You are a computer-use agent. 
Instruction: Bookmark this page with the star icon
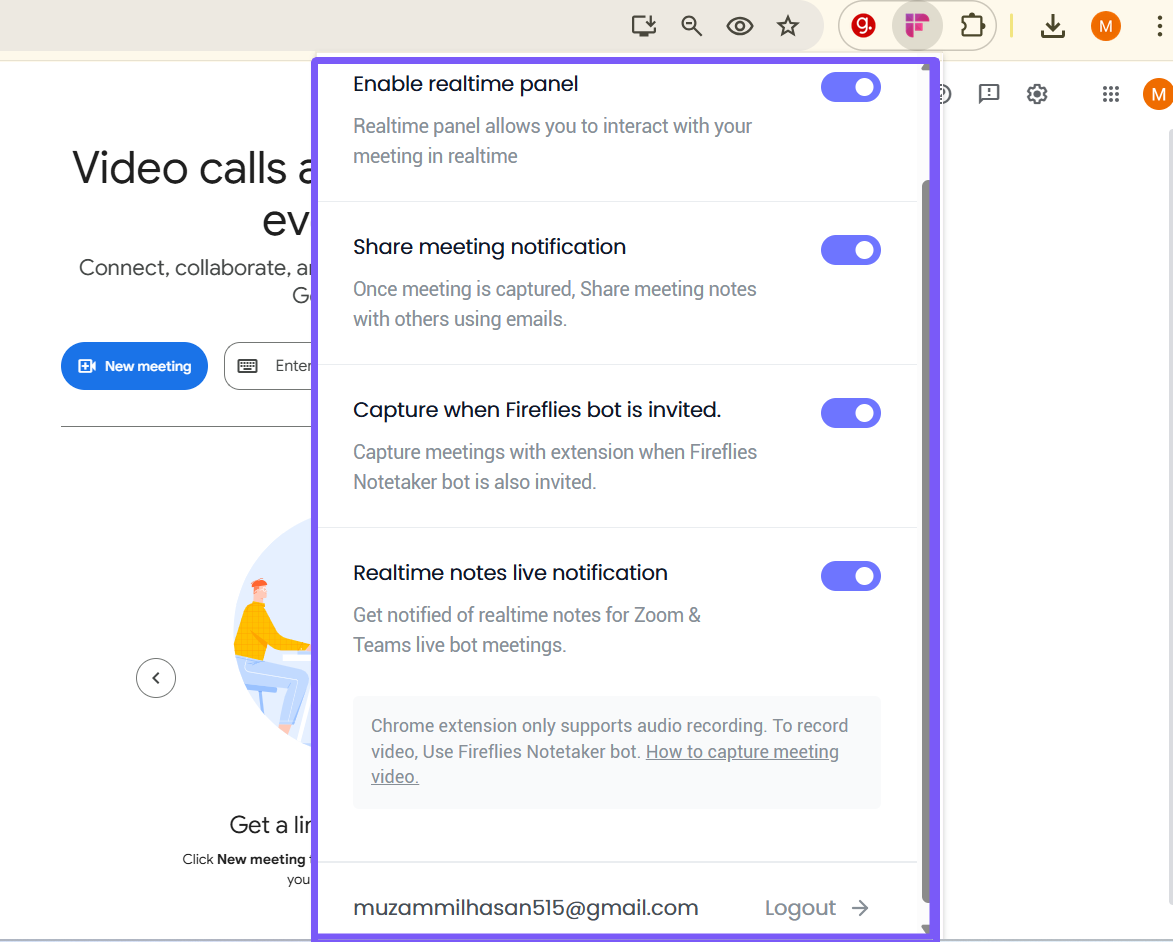coord(788,26)
